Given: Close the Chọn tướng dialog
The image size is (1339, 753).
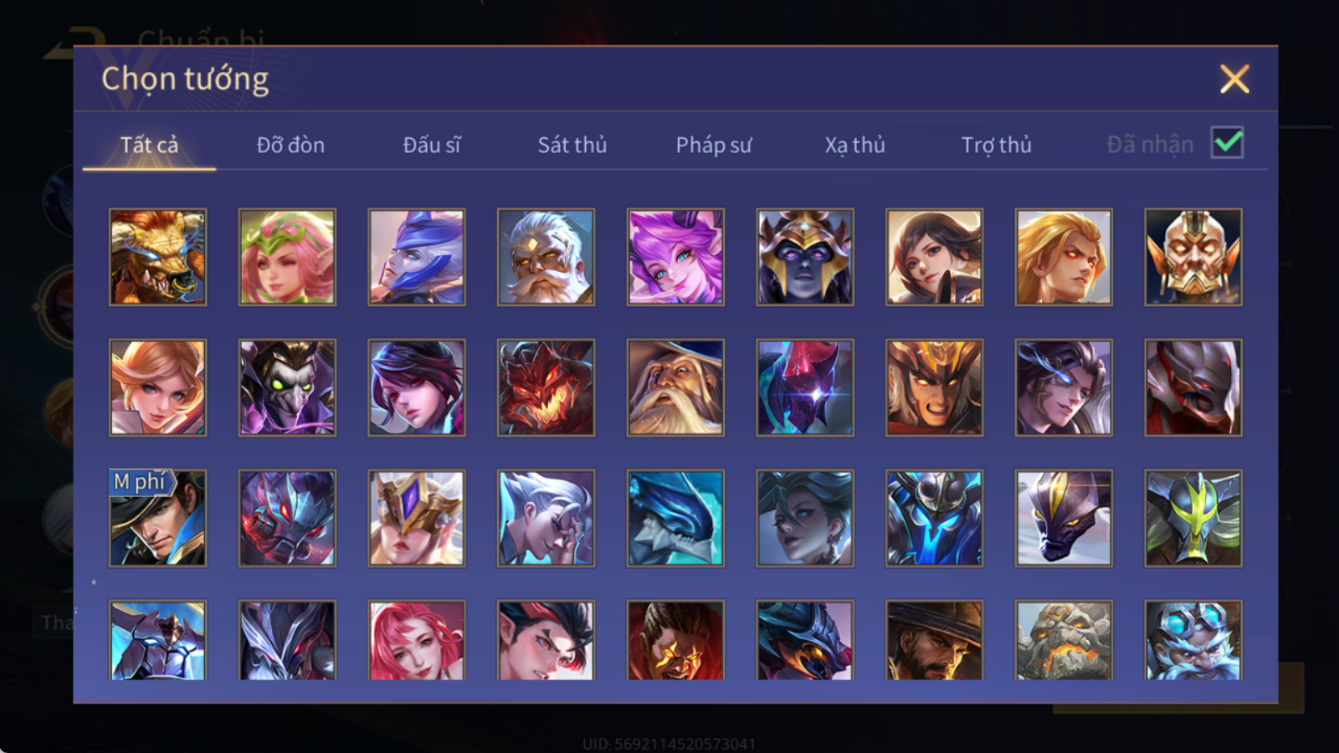Looking at the screenshot, I should point(1234,79).
